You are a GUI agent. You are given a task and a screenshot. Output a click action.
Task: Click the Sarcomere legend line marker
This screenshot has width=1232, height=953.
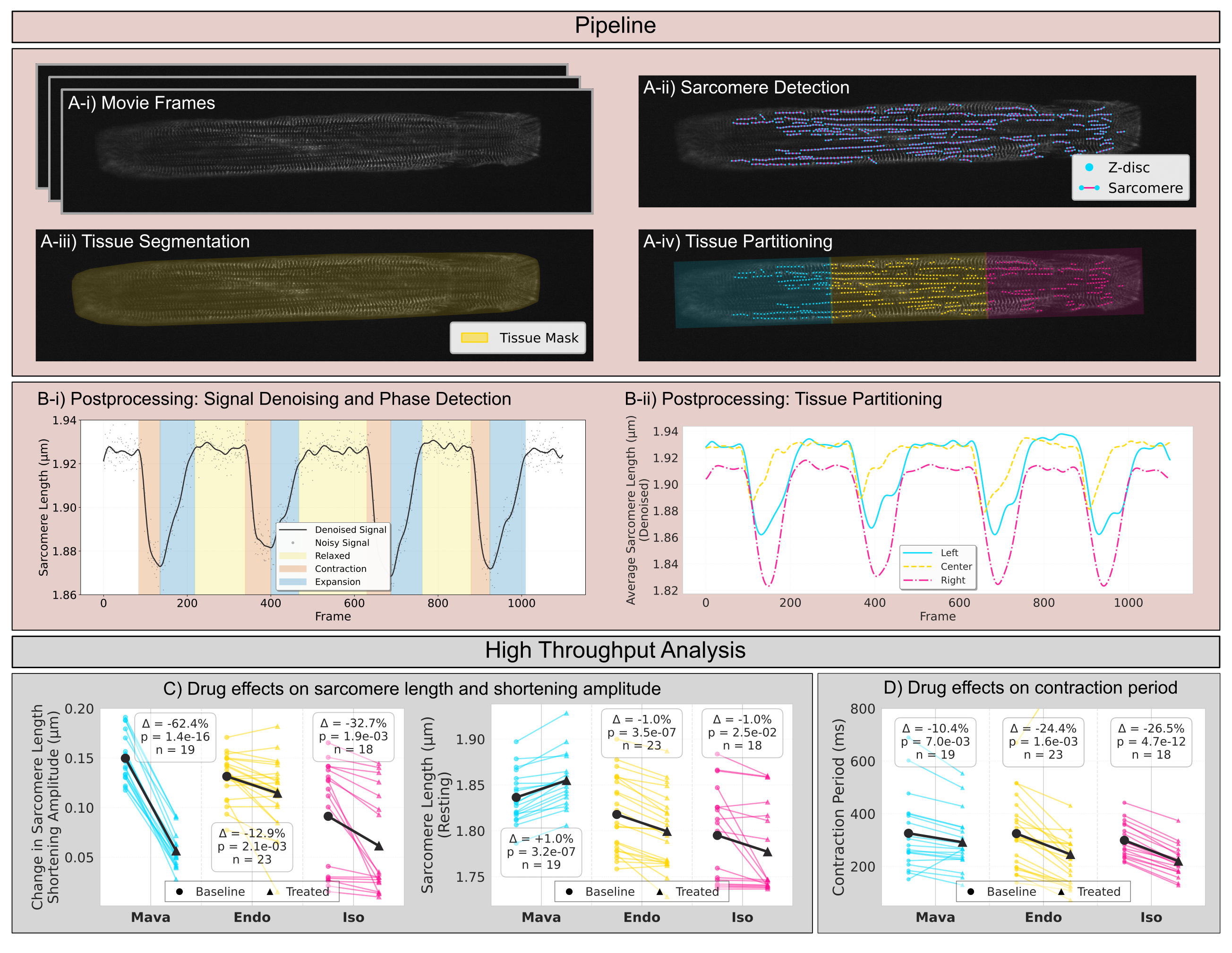(x=1089, y=188)
